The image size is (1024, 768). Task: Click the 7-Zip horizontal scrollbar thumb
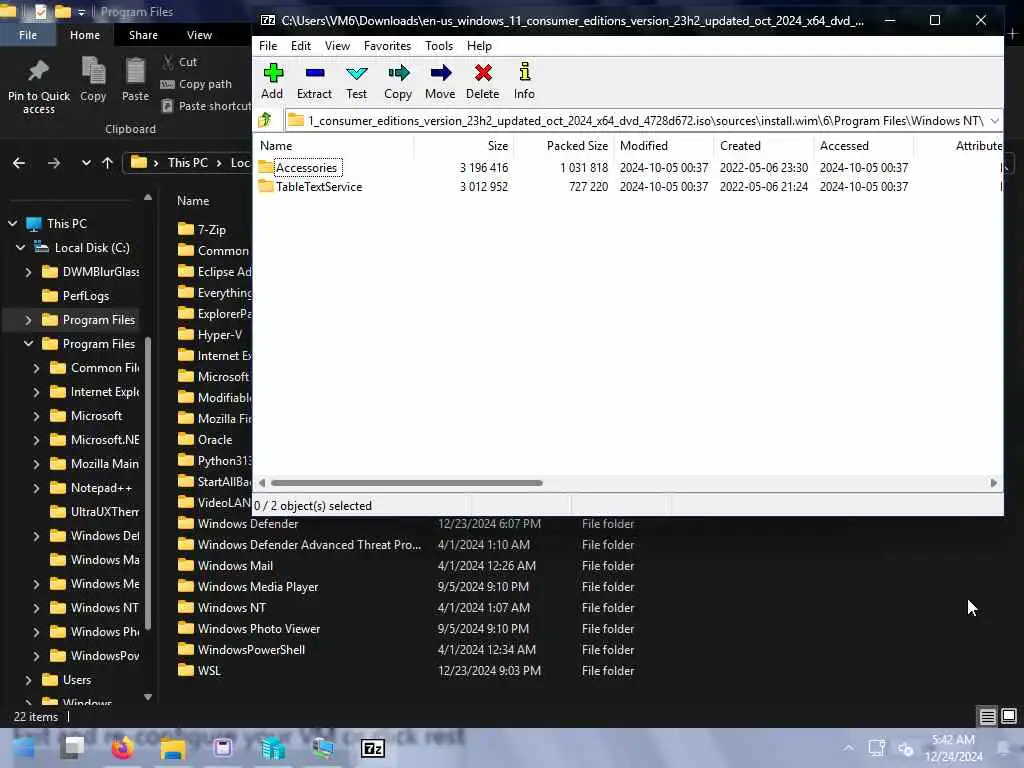pos(406,483)
